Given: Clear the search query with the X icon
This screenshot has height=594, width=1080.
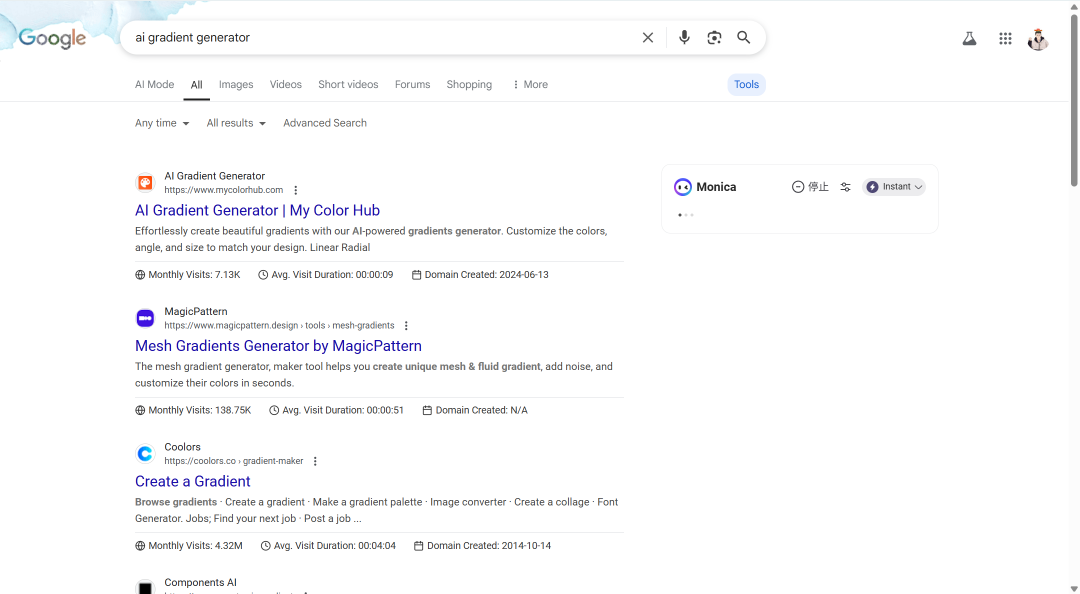Looking at the screenshot, I should click(x=647, y=38).
